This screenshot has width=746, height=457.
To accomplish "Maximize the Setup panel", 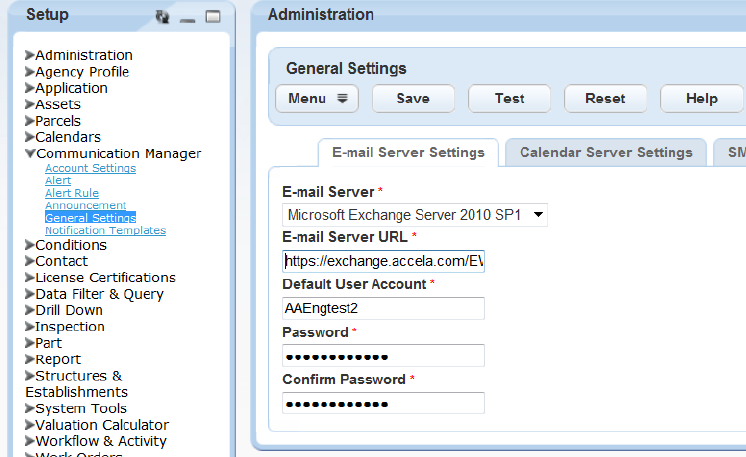I will coord(212,16).
